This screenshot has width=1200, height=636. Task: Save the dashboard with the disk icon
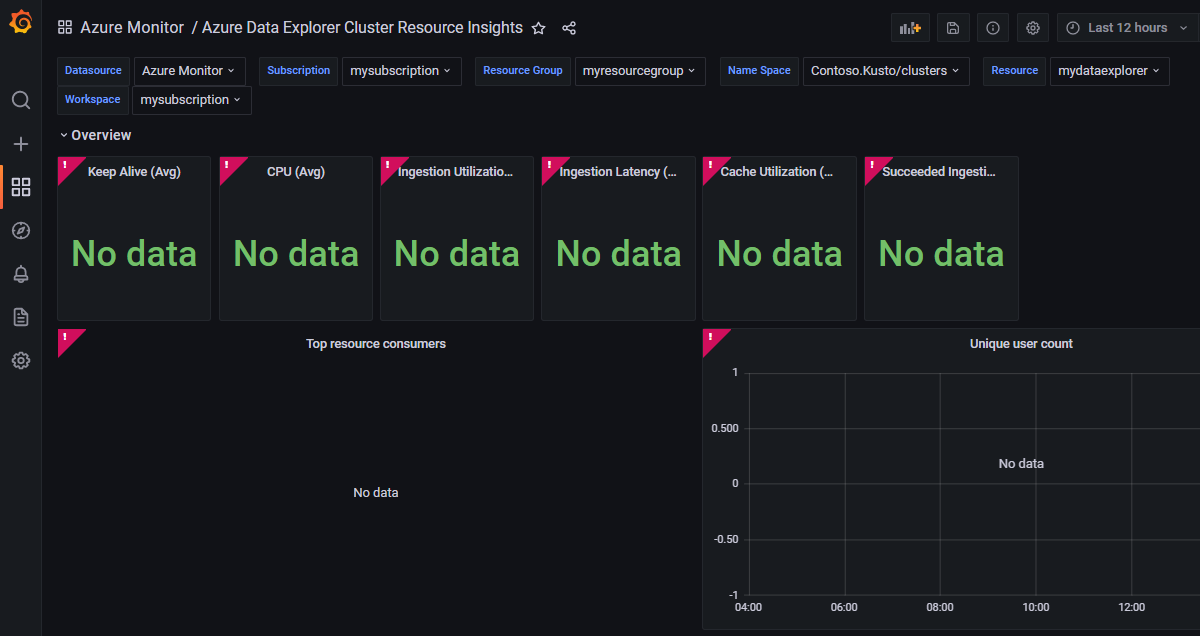click(952, 27)
